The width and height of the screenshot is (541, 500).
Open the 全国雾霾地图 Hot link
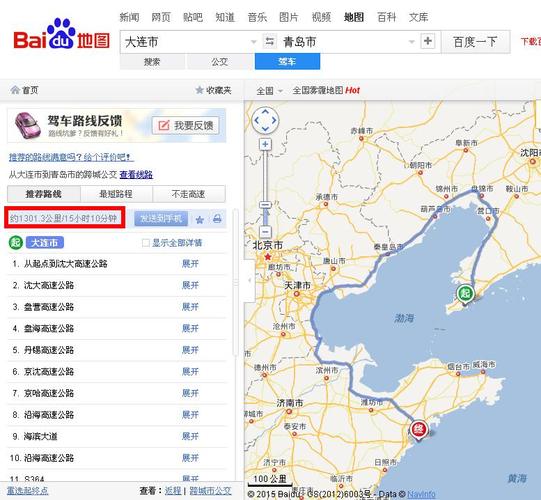[326, 90]
